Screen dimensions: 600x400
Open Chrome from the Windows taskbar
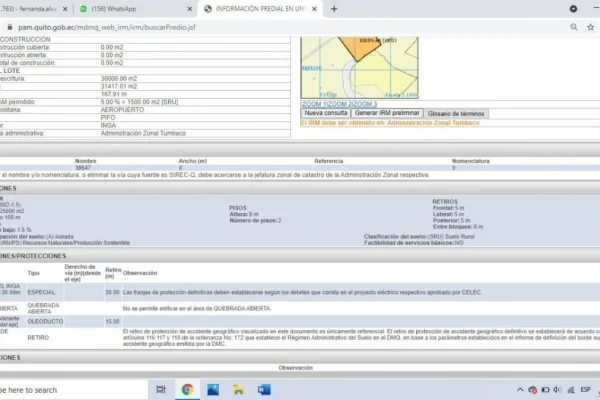[x=188, y=389]
